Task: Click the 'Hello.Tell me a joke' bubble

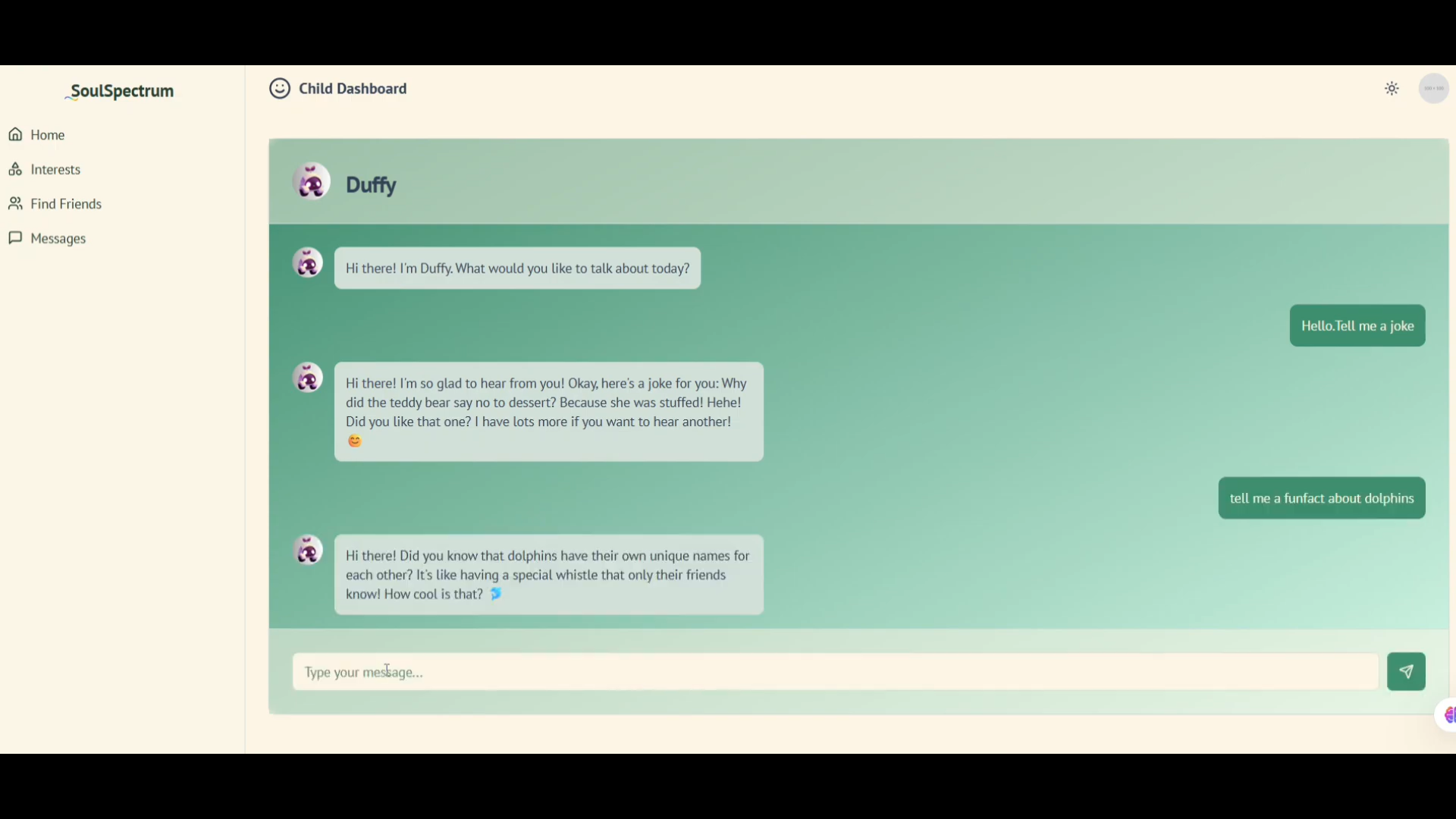Action: (1357, 326)
